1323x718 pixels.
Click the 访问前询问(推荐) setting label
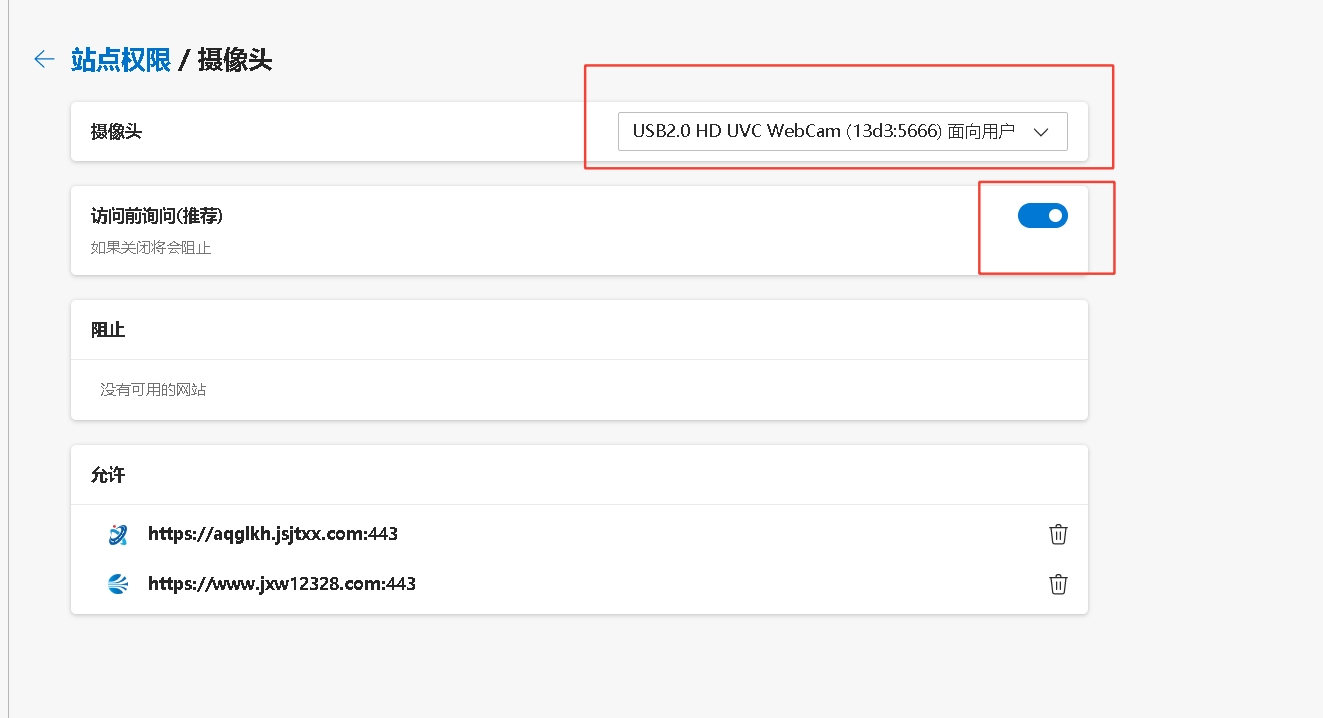pos(157,216)
